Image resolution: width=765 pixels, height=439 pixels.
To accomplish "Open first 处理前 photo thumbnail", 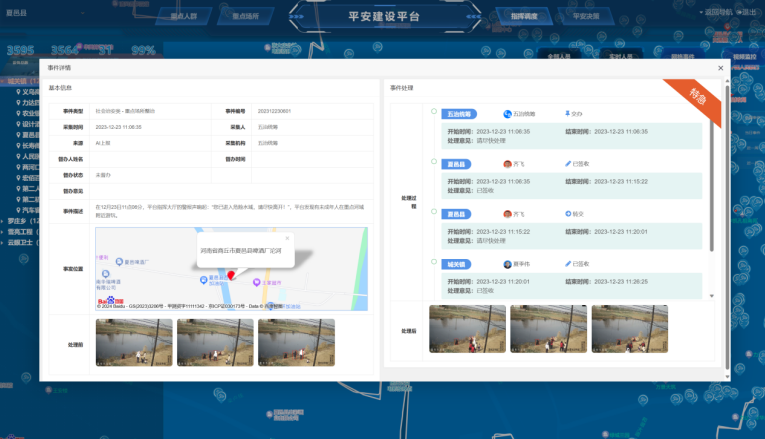I will click(134, 342).
